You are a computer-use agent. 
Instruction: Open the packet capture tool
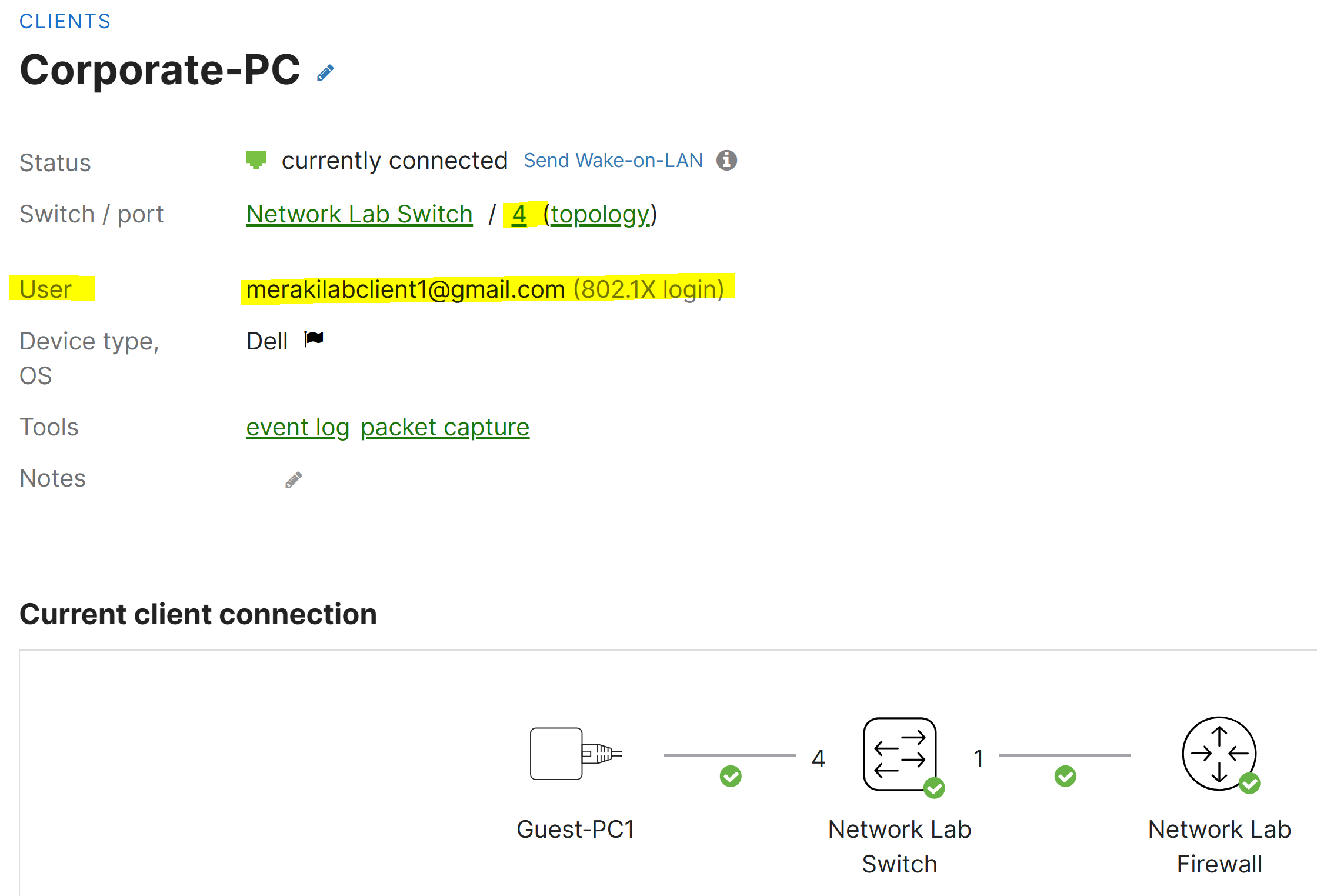click(x=445, y=427)
